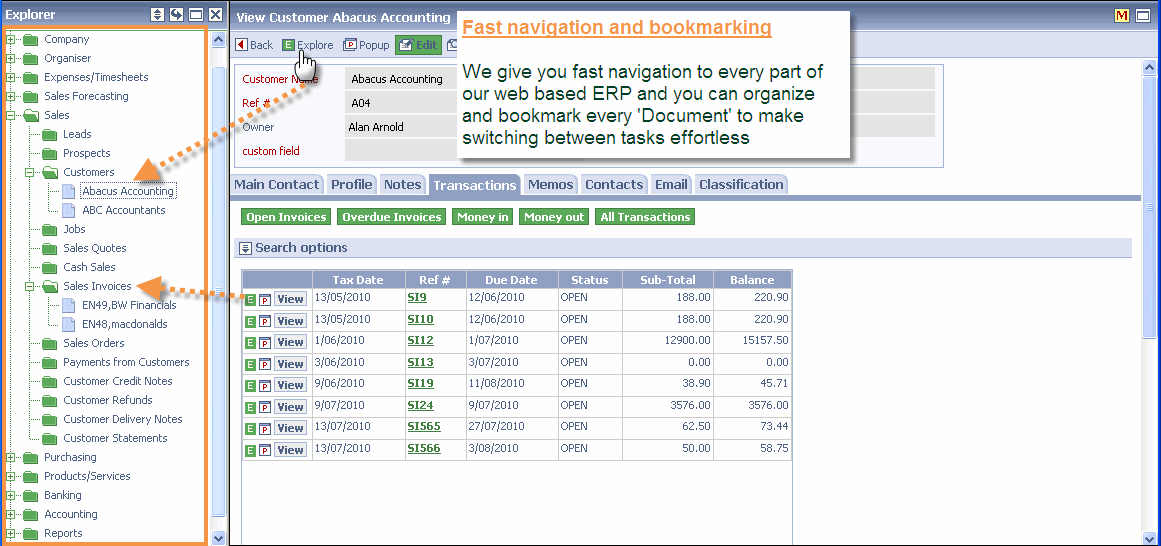
Task: Click the red P icon in SI13 row
Action: coord(264,364)
